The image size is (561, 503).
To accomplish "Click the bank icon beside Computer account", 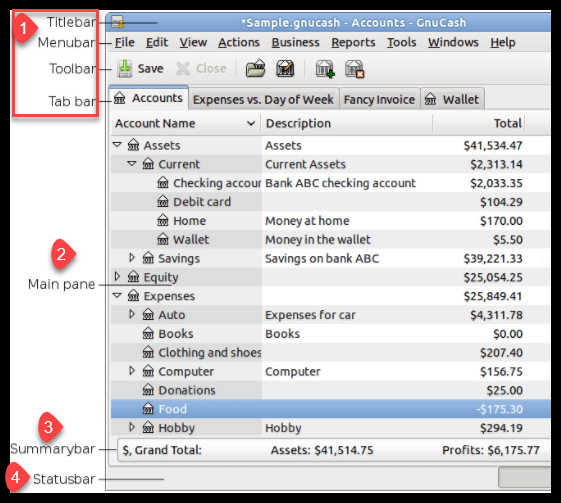I will 148,371.
